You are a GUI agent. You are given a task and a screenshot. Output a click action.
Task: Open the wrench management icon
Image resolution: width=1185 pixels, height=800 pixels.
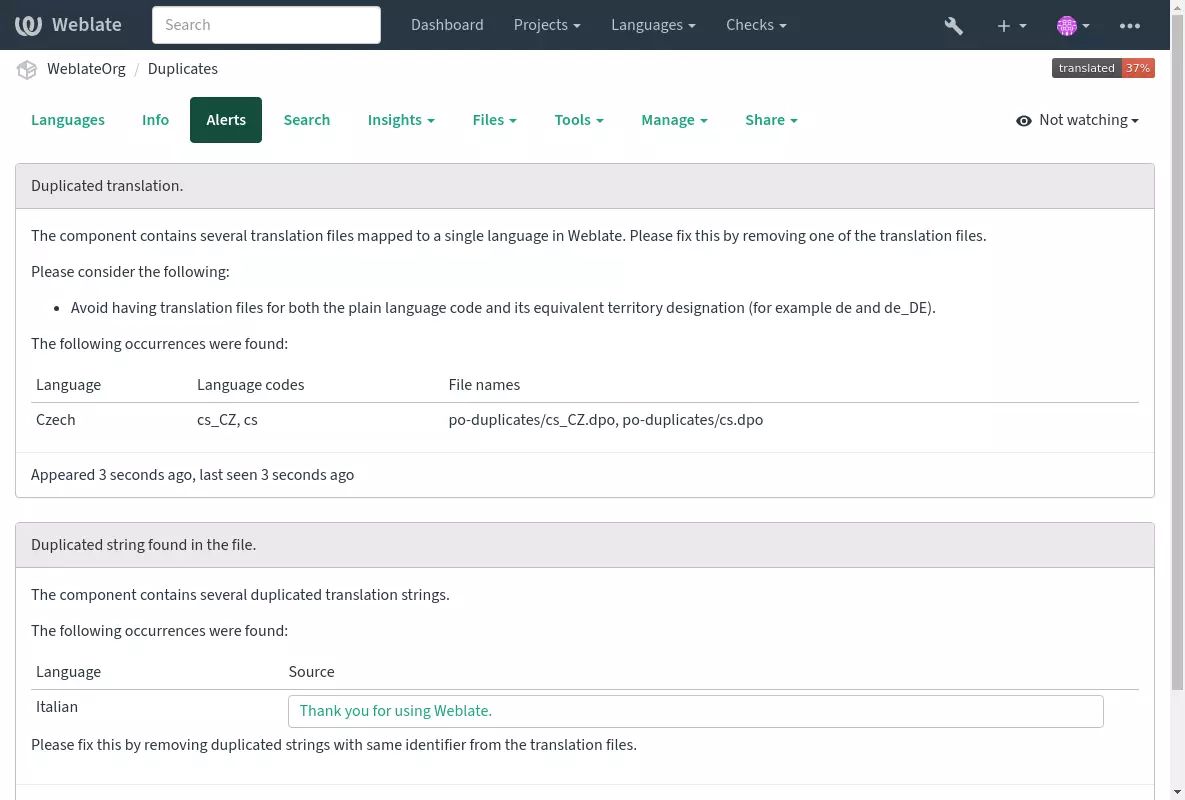coord(954,26)
